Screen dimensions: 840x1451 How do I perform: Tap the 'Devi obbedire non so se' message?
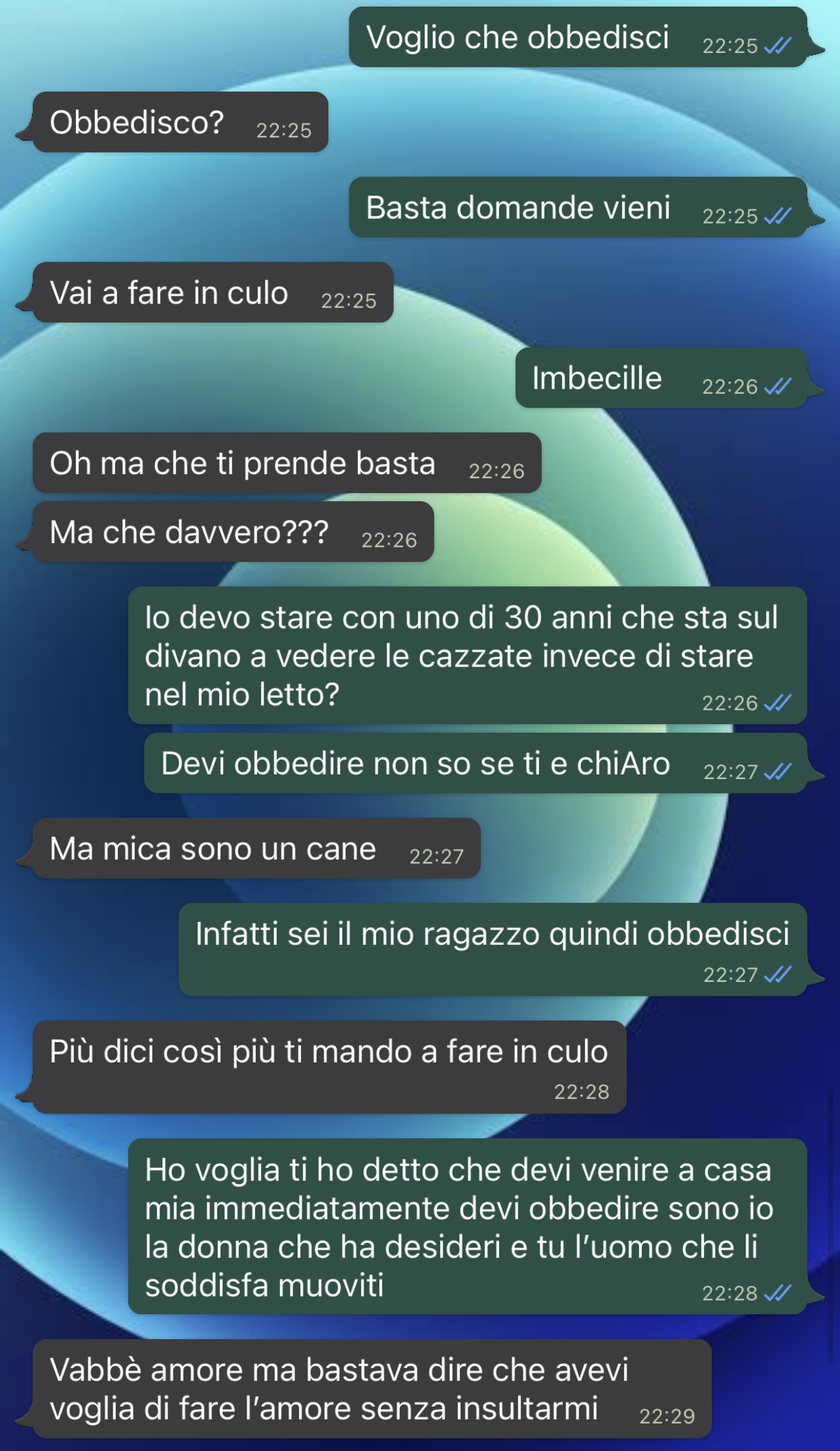click(475, 763)
